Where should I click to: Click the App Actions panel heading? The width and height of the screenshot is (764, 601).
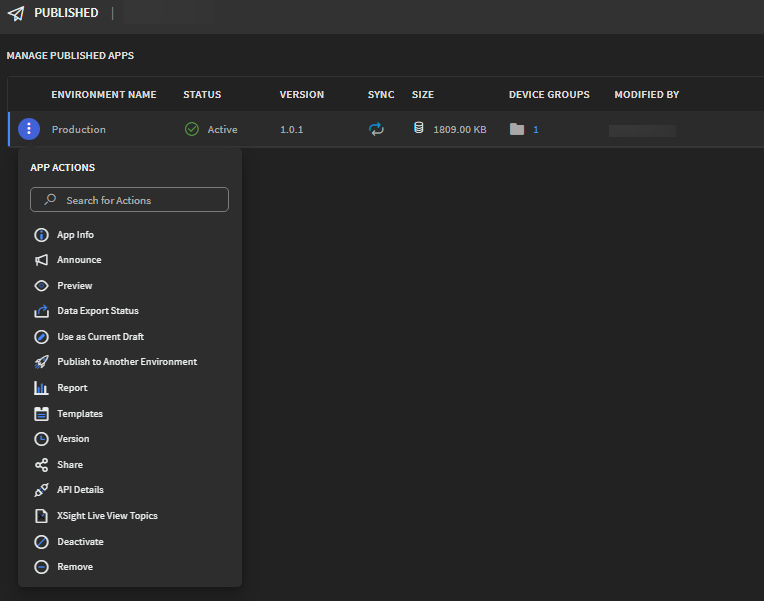click(62, 168)
